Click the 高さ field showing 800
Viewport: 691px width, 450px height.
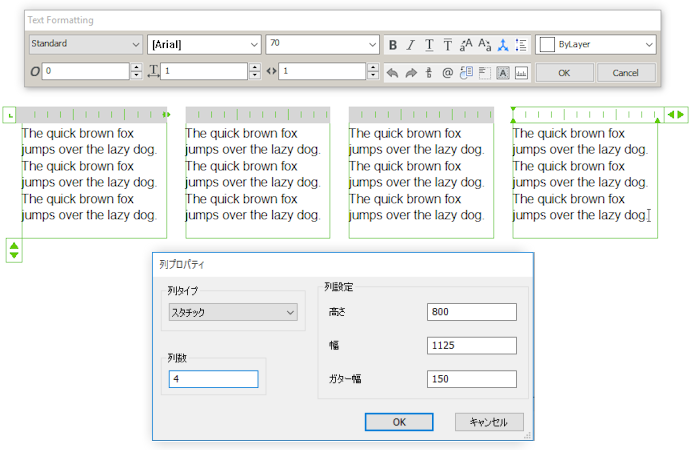pyautogui.click(x=472, y=312)
